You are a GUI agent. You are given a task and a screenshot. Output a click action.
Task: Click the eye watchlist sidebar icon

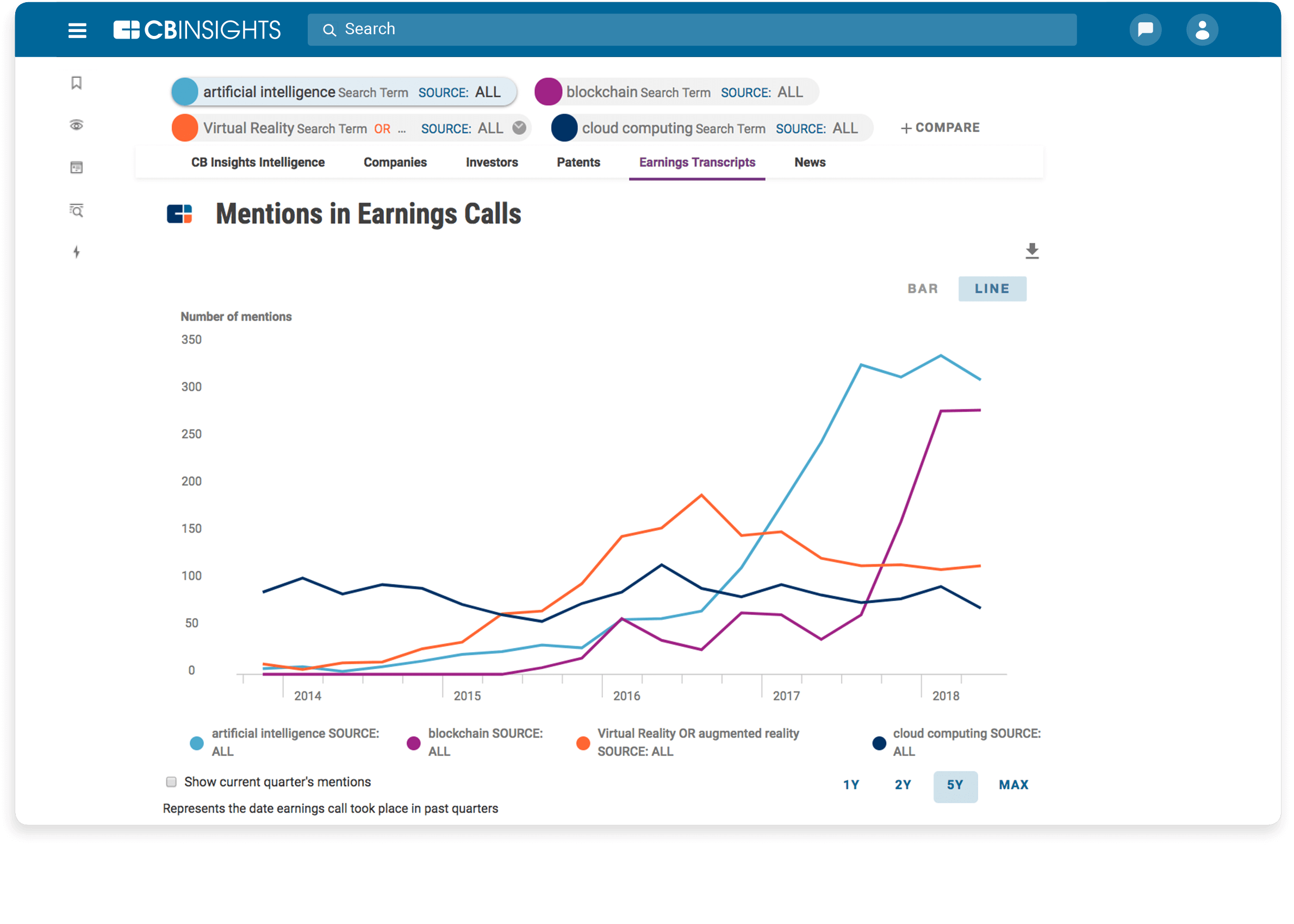(x=76, y=125)
